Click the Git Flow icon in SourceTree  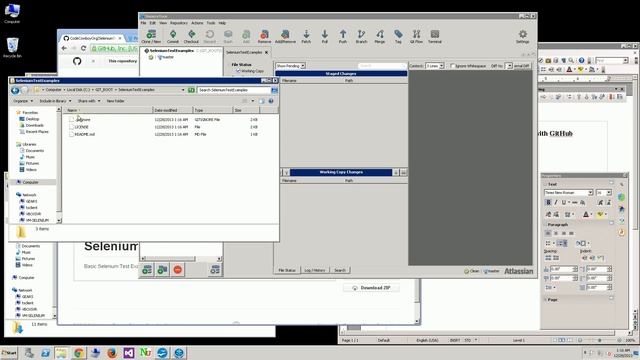click(x=416, y=36)
